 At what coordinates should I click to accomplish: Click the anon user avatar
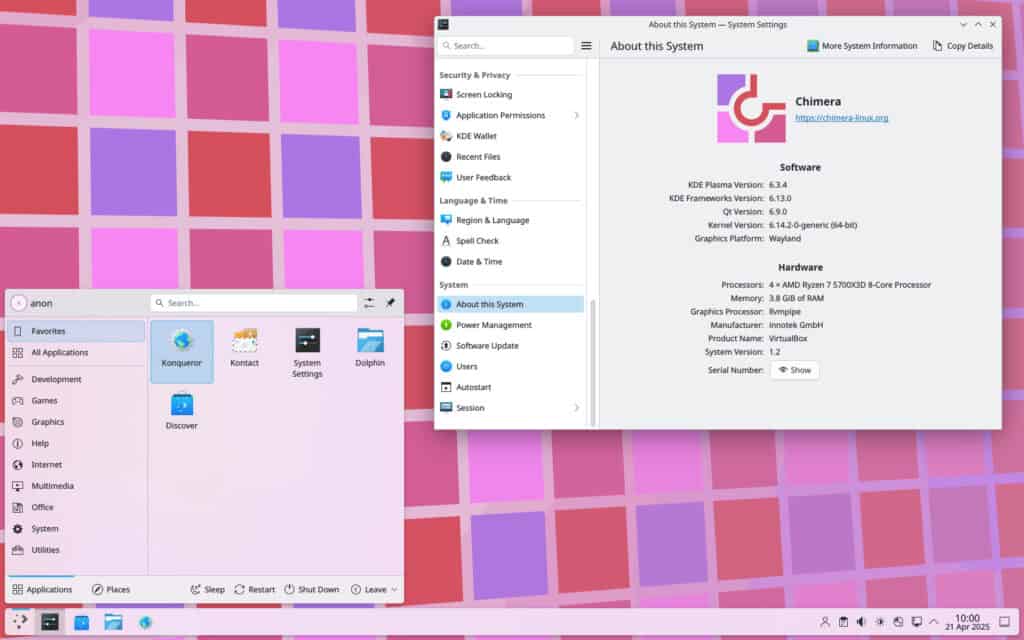tap(18, 303)
